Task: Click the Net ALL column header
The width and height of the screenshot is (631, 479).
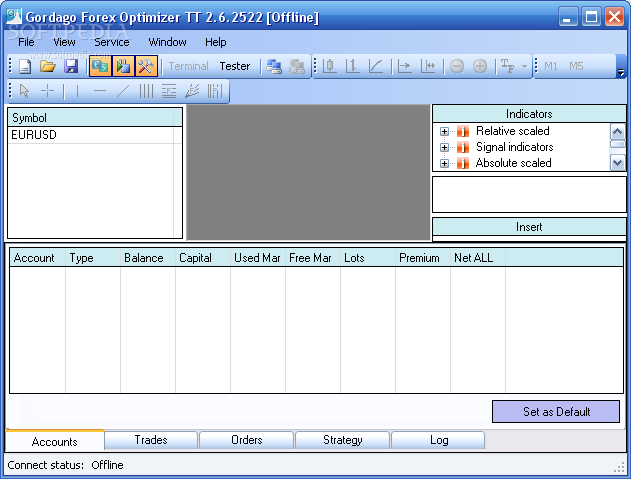Action: coord(478,258)
